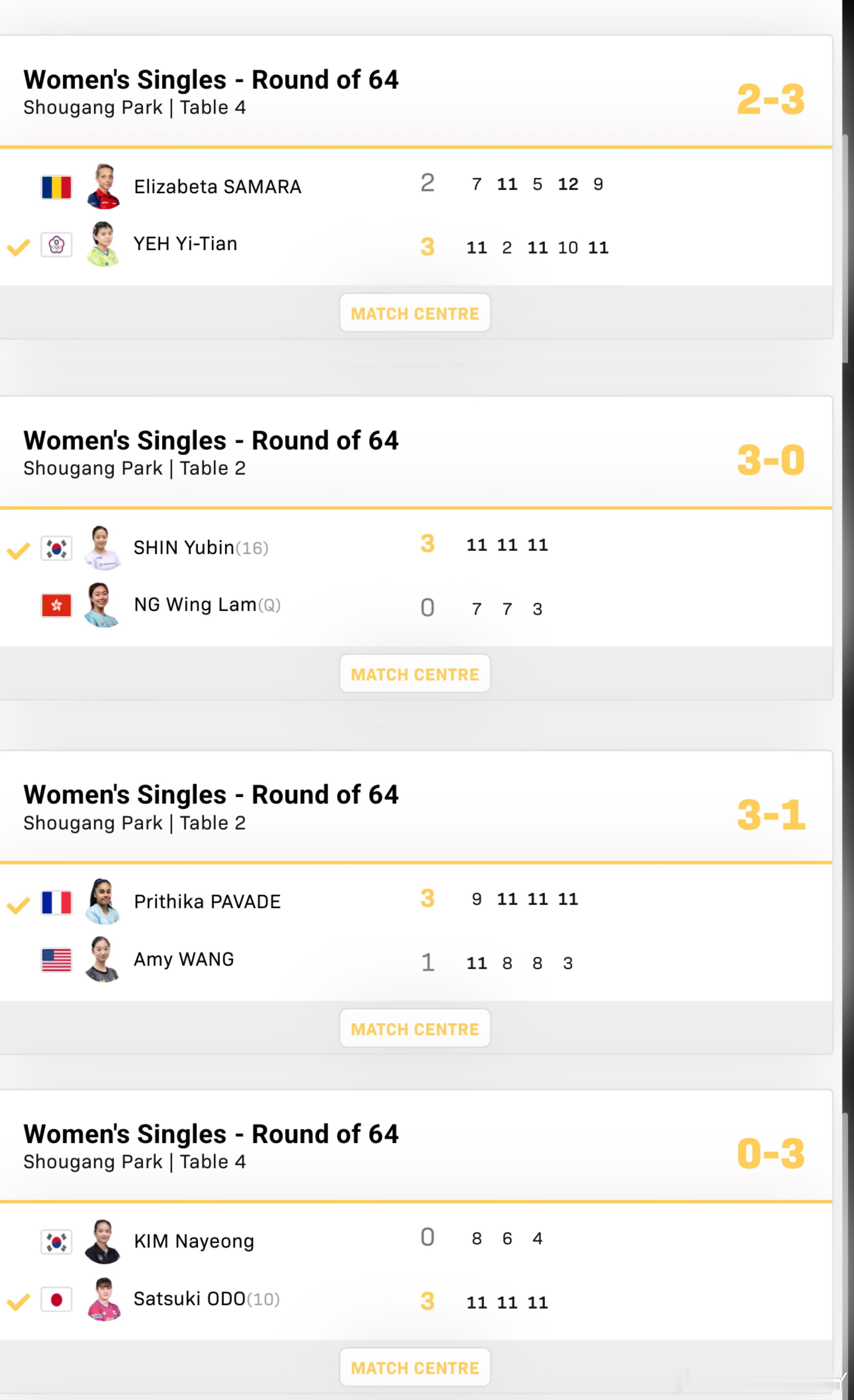The image size is (854, 1400).
Task: Click the Hong Kong flag beside NG Wing Lam
Action: 56,606
